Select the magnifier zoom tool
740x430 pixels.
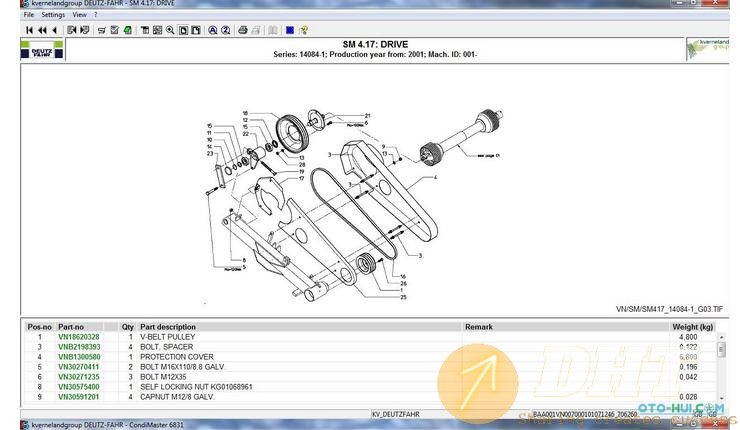point(170,30)
